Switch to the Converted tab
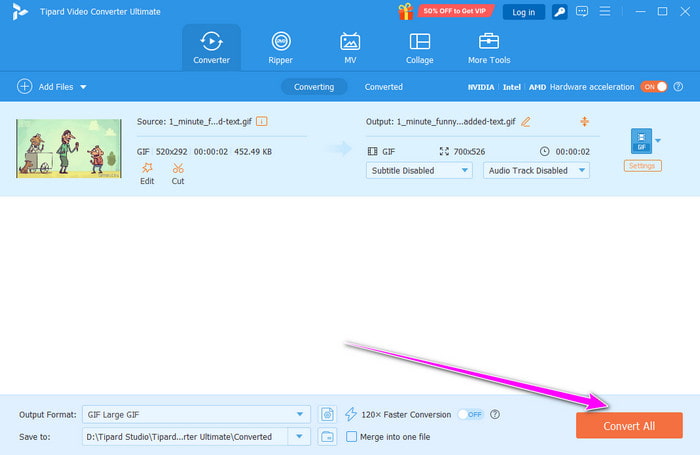The width and height of the screenshot is (700, 455). [x=383, y=87]
